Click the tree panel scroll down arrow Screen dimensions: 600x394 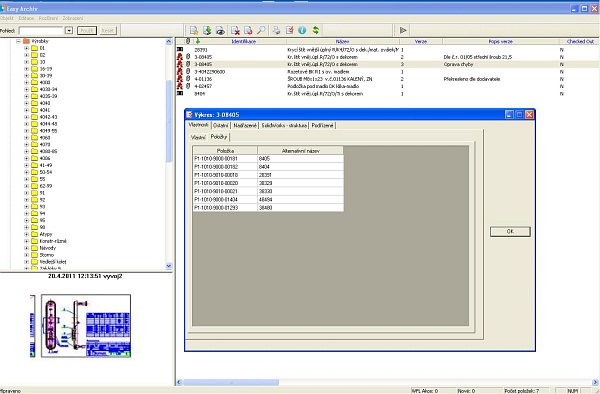tap(169, 265)
